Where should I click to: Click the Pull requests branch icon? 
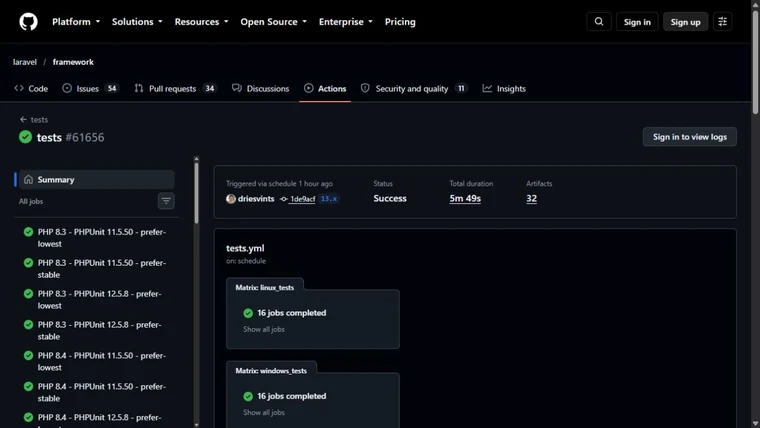click(x=139, y=88)
